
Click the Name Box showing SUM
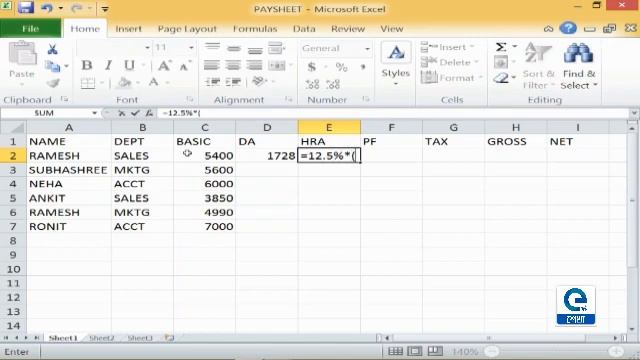(44, 113)
